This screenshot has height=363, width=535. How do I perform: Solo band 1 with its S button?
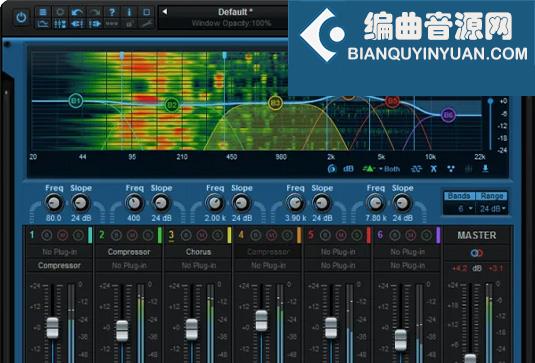[x=78, y=235]
